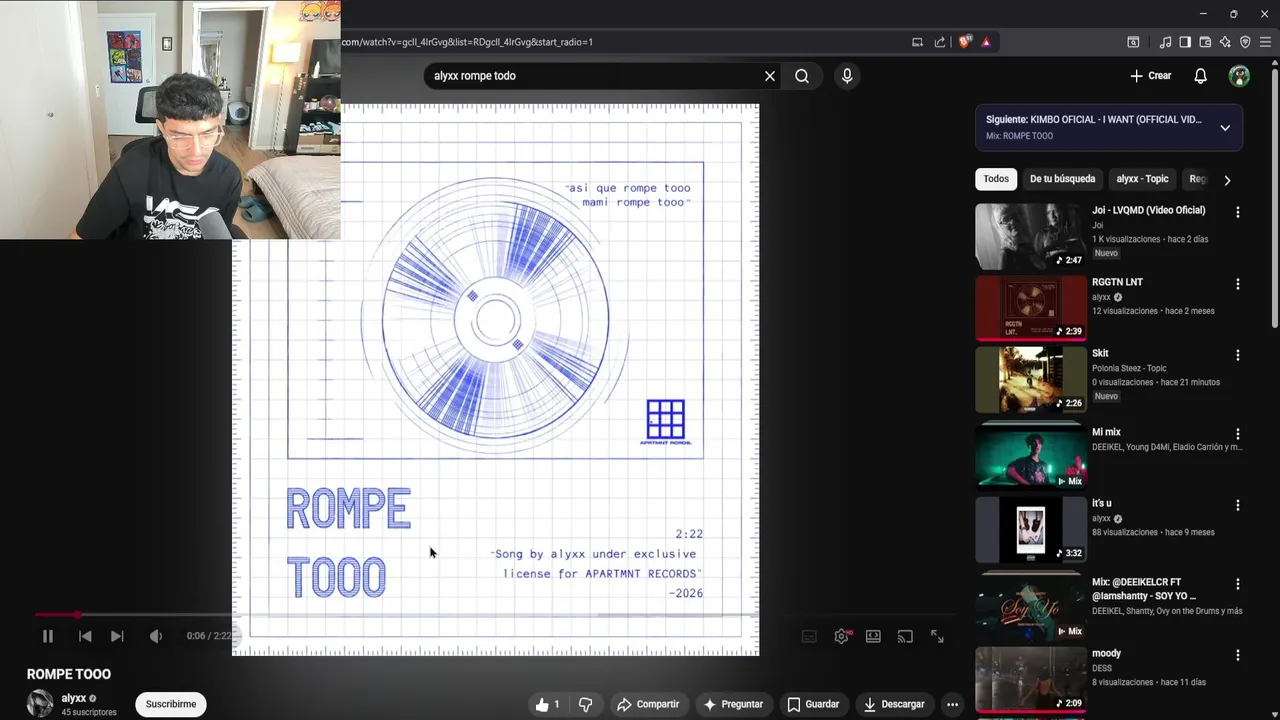Open options for Joi - LVQMD video

pos(1238,212)
